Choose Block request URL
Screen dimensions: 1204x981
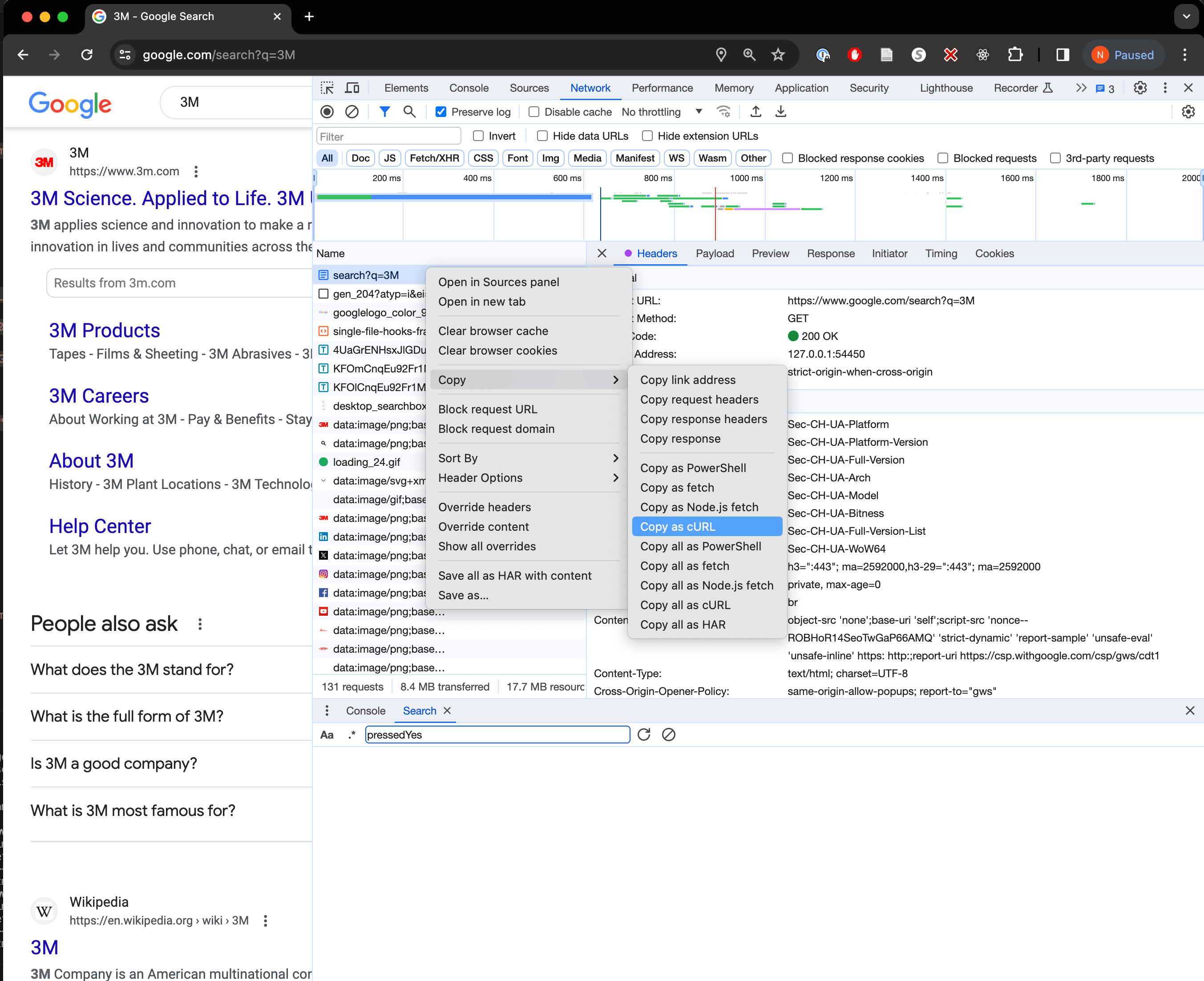[x=528, y=409]
